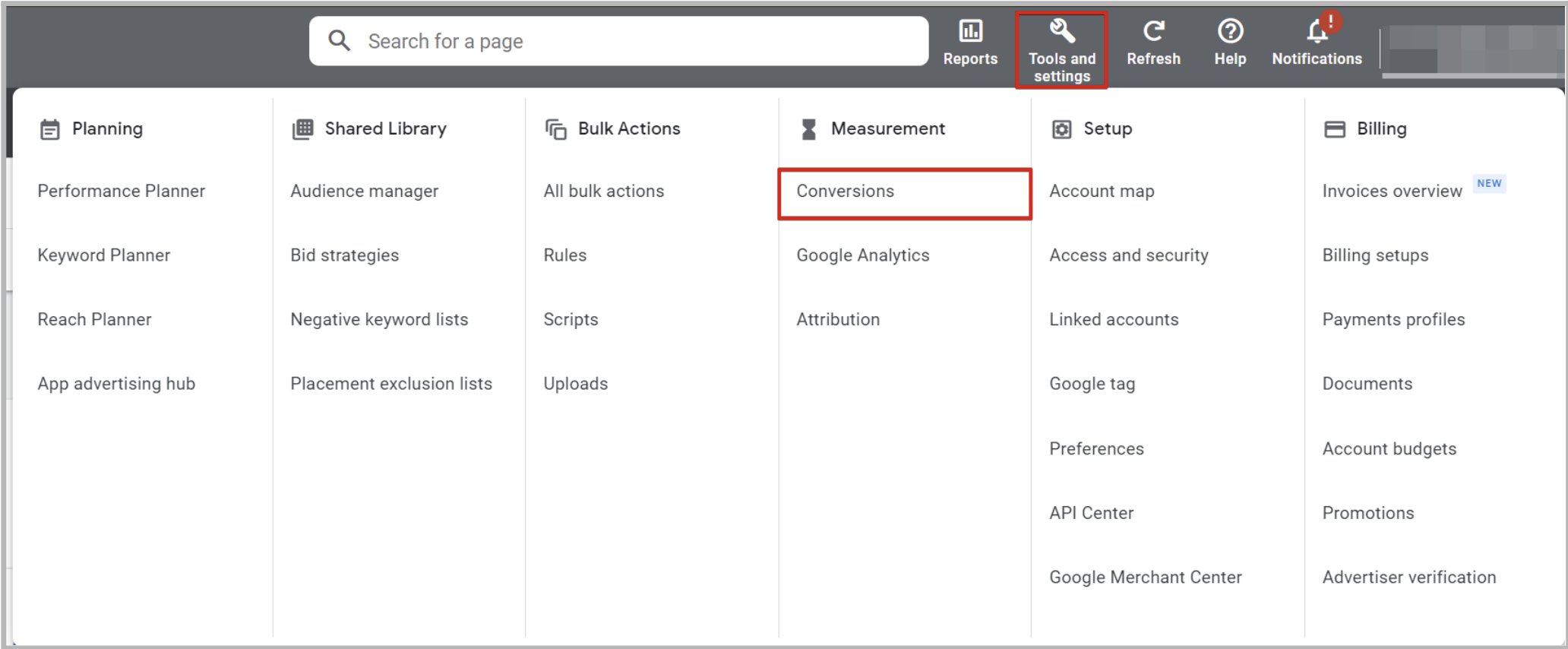The width and height of the screenshot is (1568, 649).
Task: Focus the Search for a page field
Action: pyautogui.click(x=618, y=41)
